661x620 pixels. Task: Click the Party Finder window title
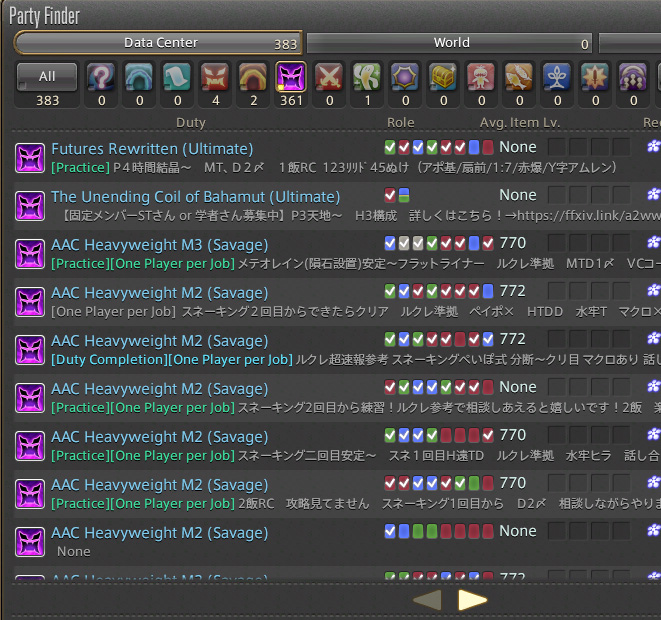pyautogui.click(x=44, y=16)
